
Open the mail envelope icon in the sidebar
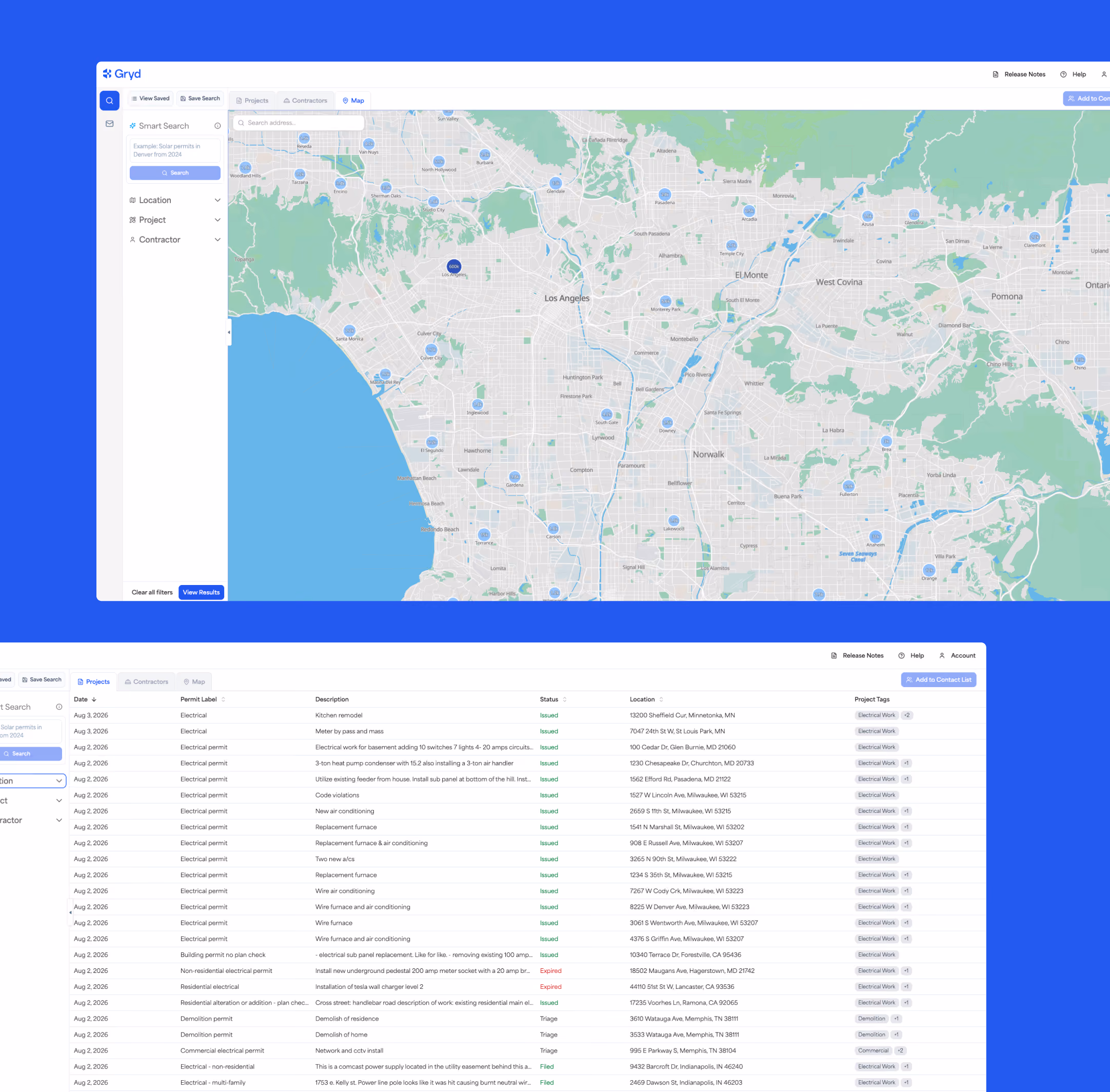(x=109, y=123)
